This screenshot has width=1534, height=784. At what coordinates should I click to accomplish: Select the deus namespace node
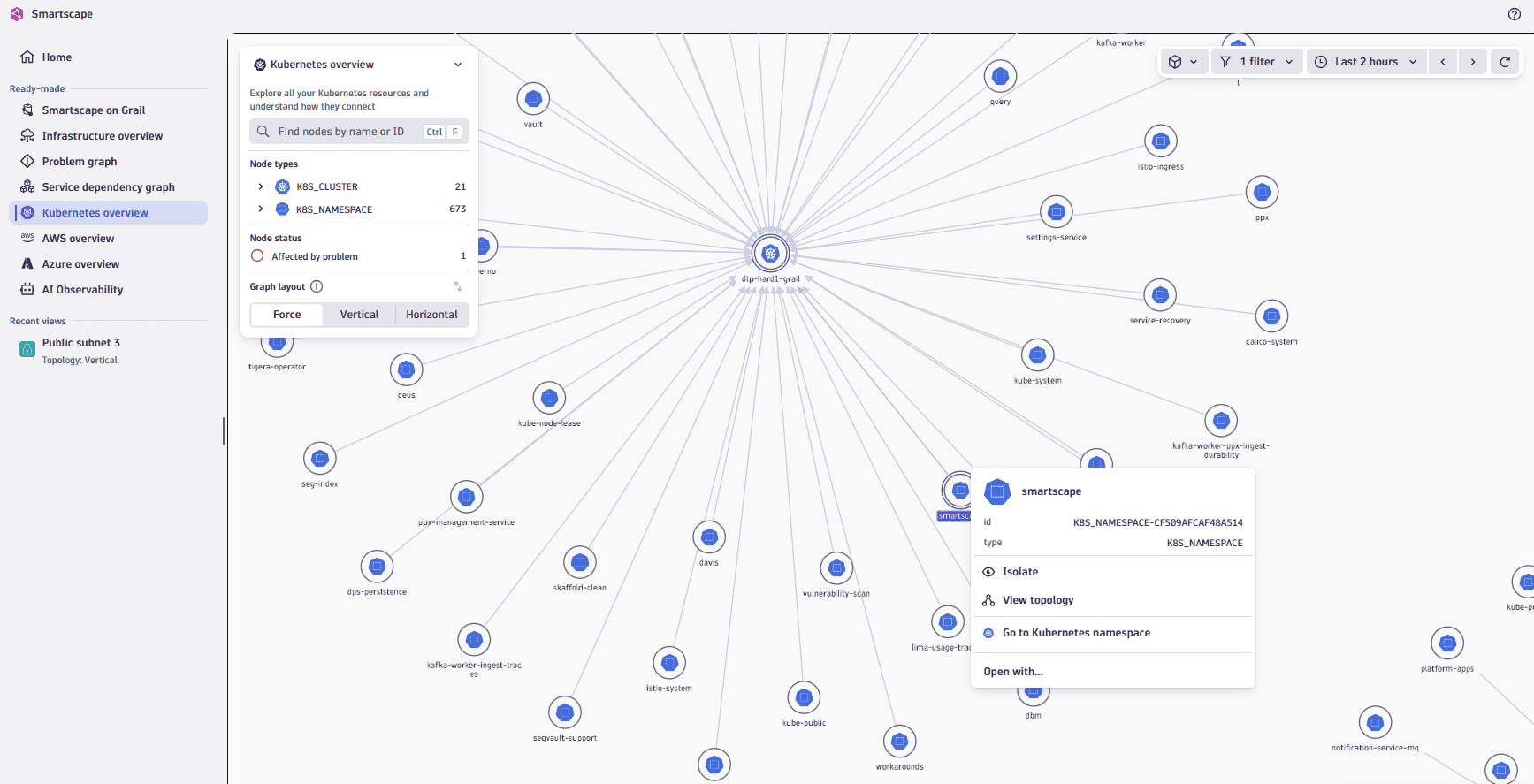pyautogui.click(x=406, y=369)
